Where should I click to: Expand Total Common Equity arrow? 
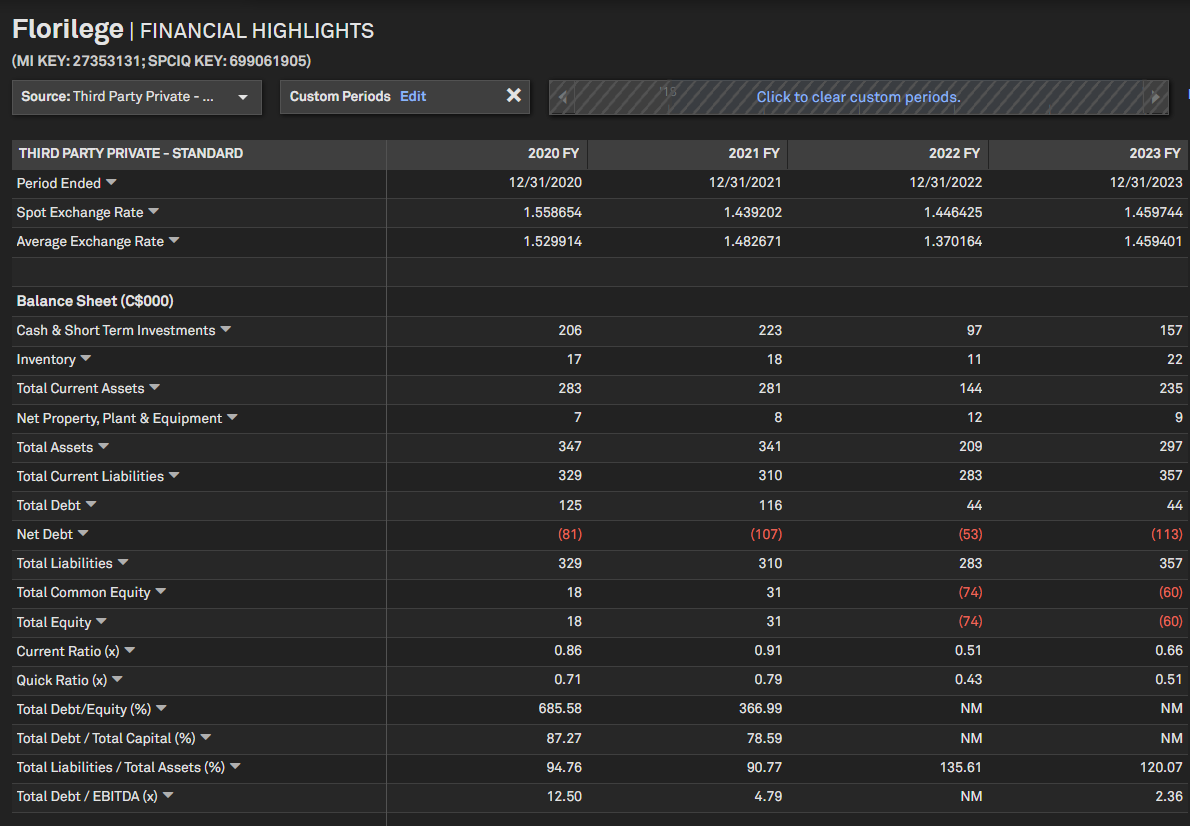(161, 591)
